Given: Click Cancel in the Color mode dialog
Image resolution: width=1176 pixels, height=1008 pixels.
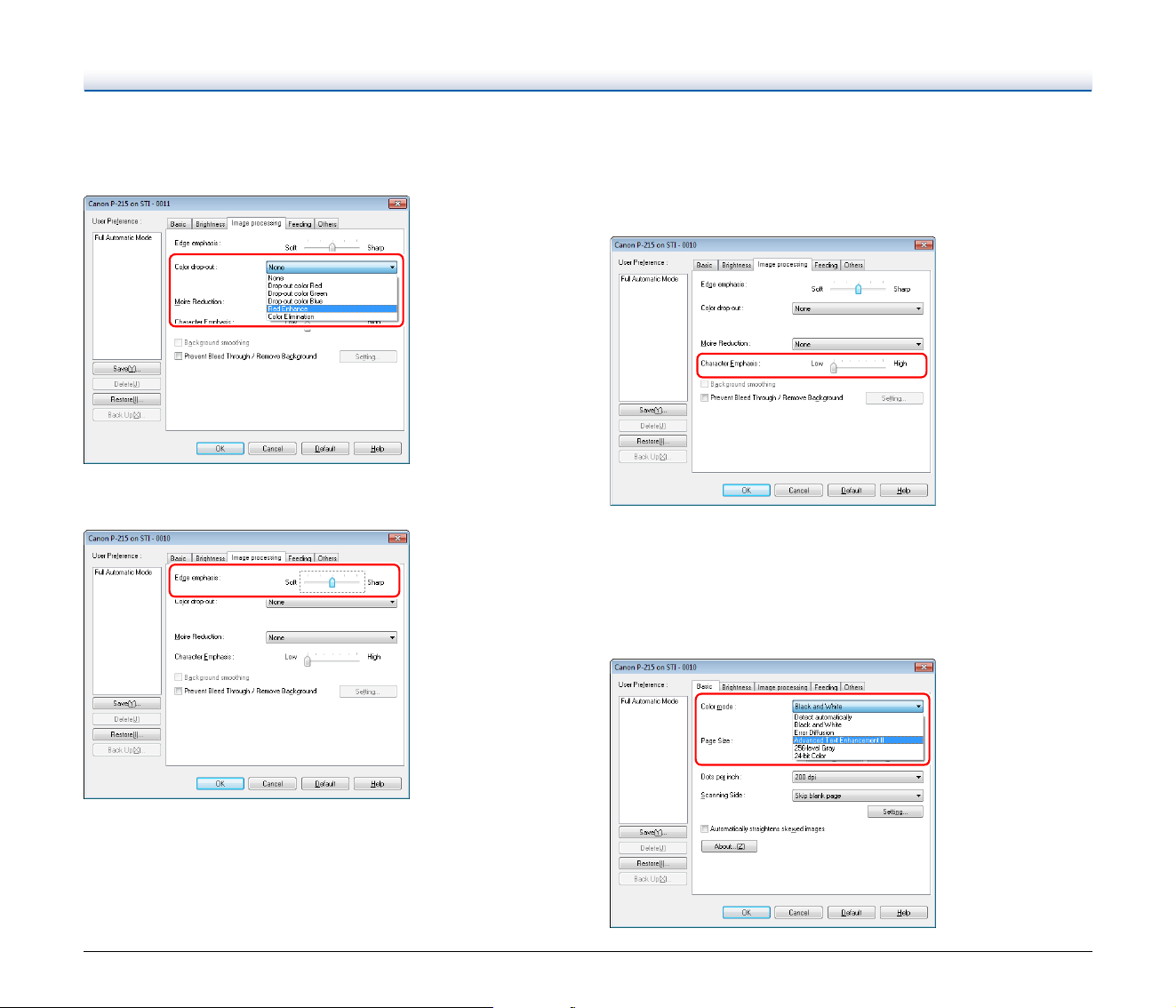Looking at the screenshot, I should [x=799, y=913].
